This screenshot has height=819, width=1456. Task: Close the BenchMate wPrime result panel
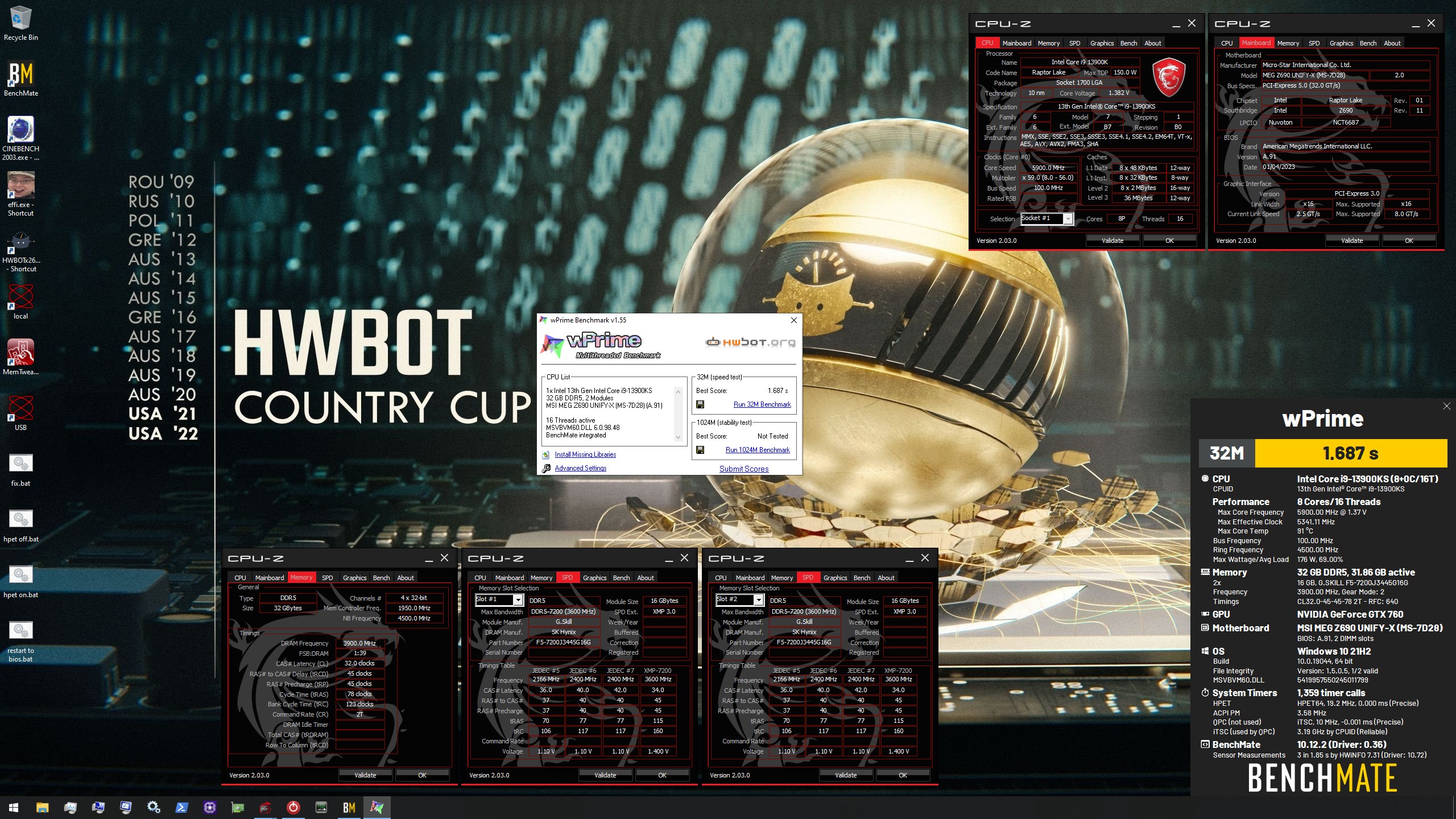click(x=1446, y=406)
